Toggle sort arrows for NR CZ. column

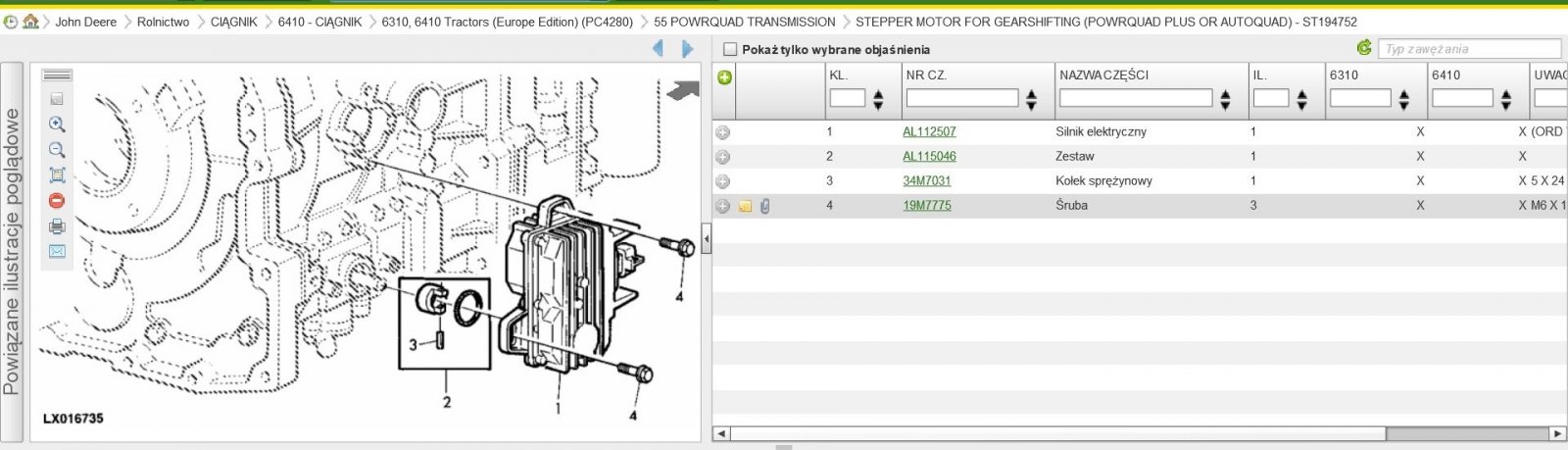pyautogui.click(x=1031, y=99)
